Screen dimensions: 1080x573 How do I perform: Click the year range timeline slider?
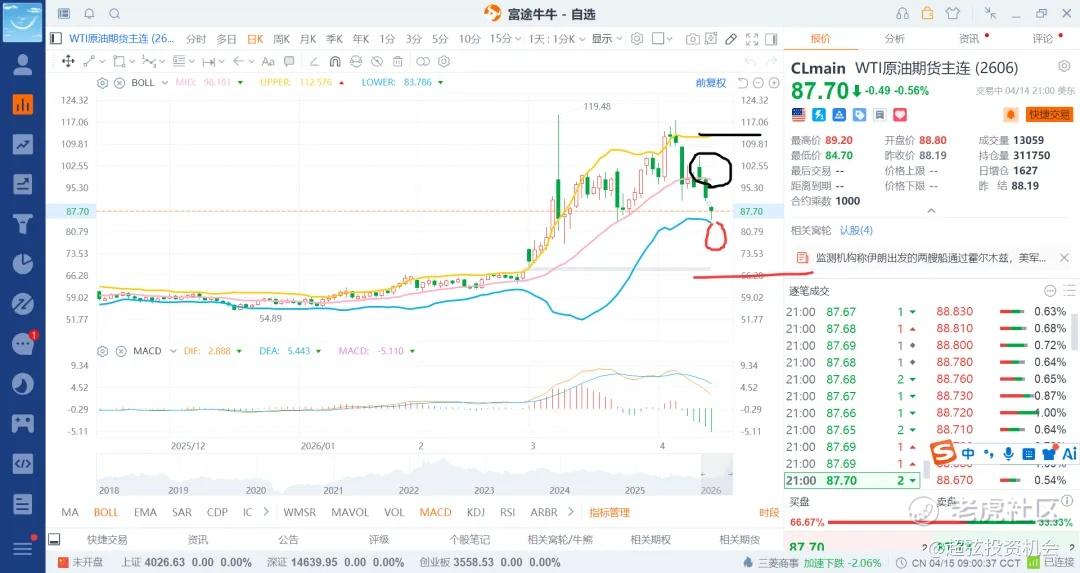[x=414, y=475]
